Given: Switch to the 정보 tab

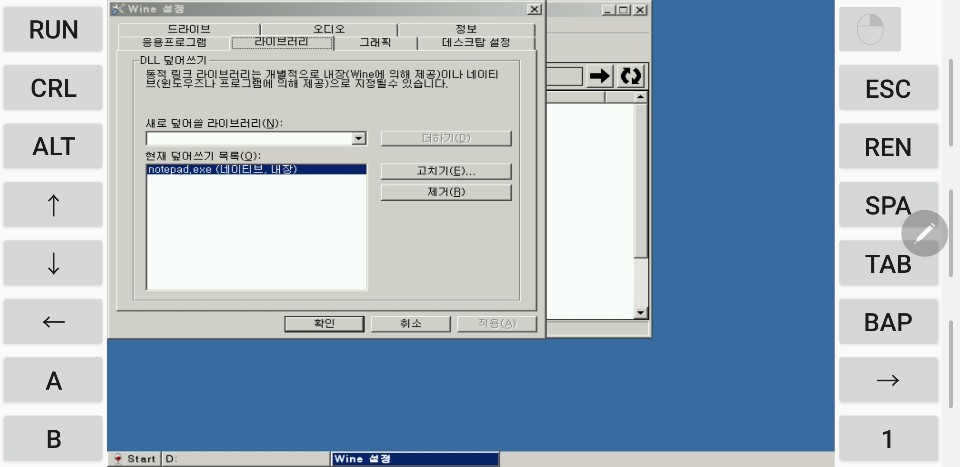Looking at the screenshot, I should 466,29.
